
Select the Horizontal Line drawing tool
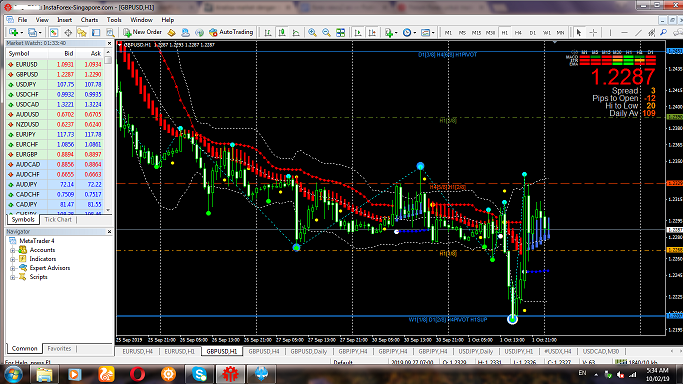pos(624,33)
